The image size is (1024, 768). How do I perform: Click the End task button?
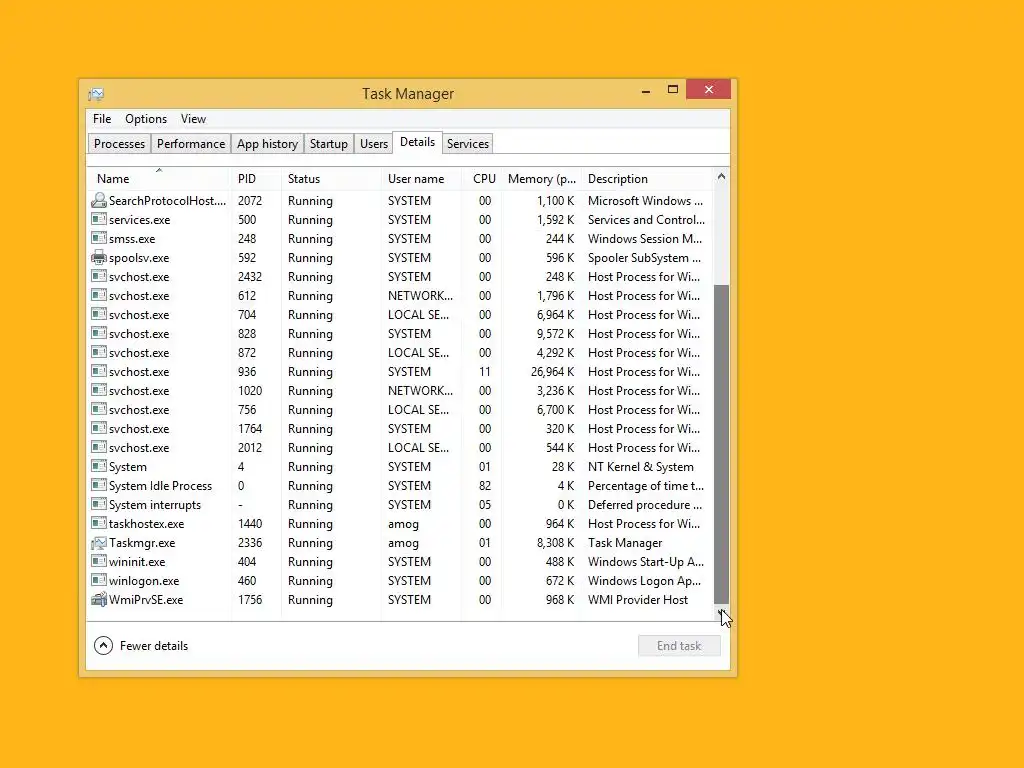click(679, 646)
